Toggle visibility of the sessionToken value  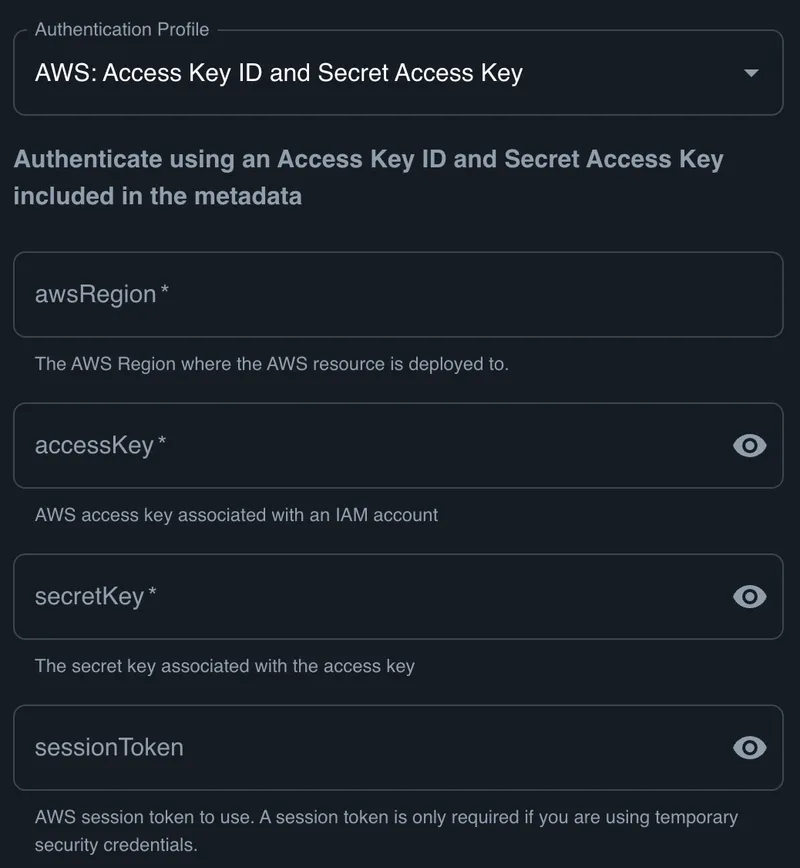click(x=750, y=748)
